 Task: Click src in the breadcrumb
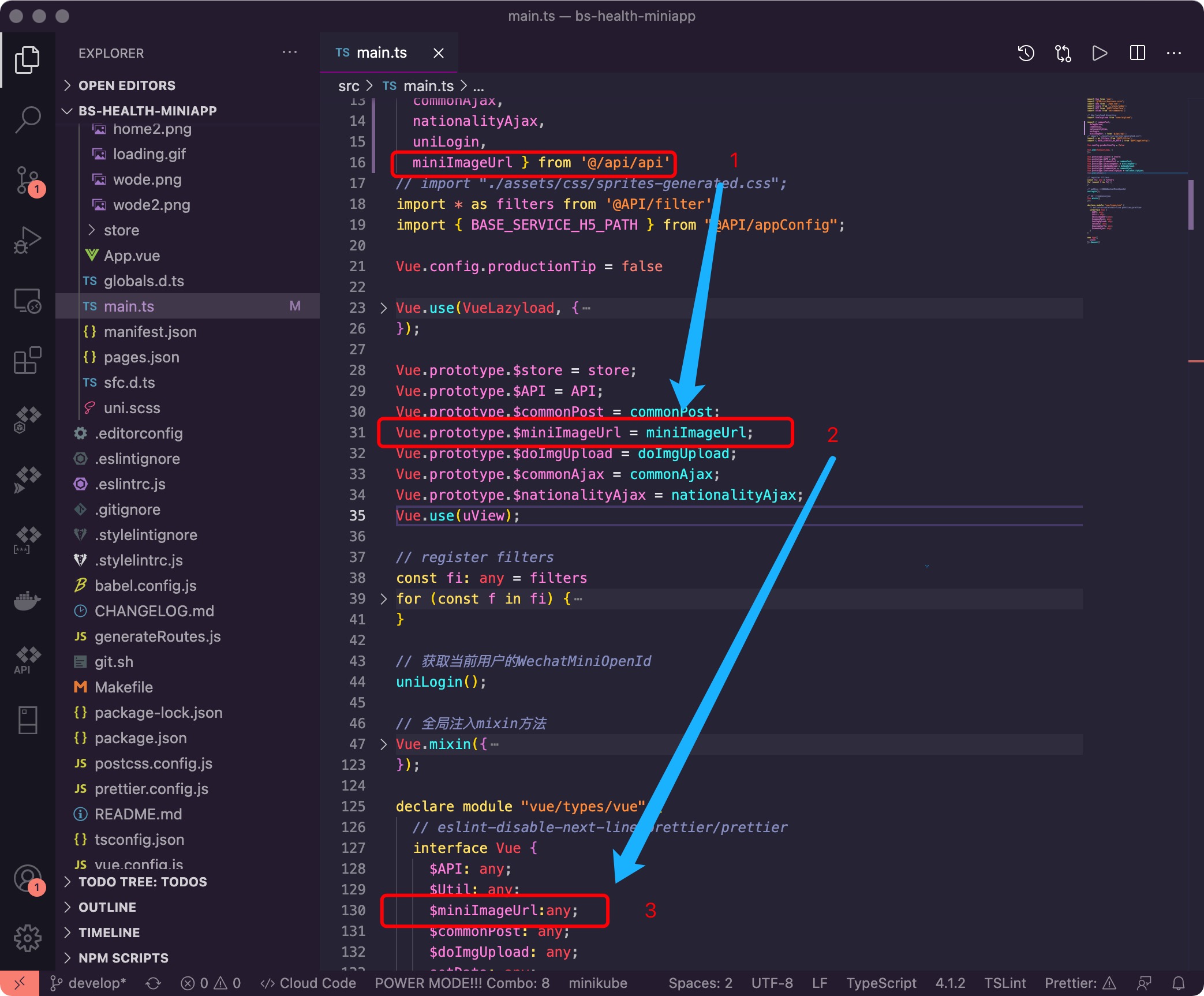click(x=349, y=86)
